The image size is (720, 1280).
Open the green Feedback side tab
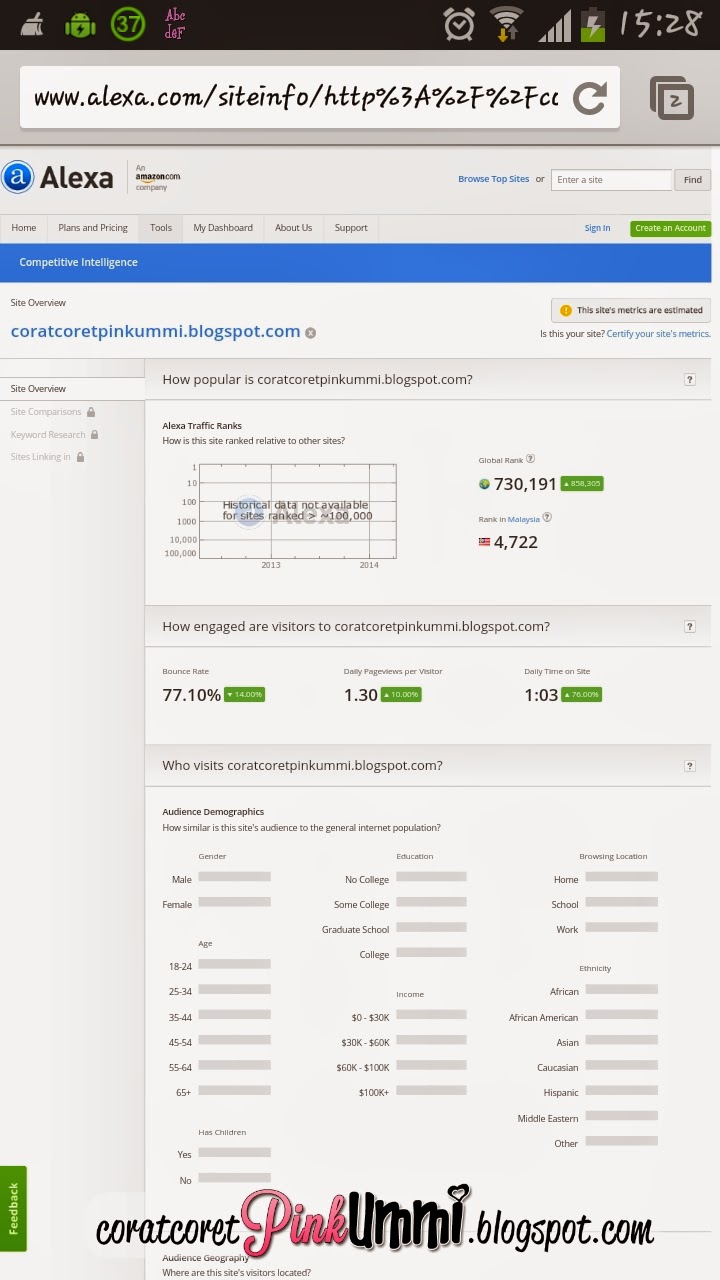pos(13,1208)
